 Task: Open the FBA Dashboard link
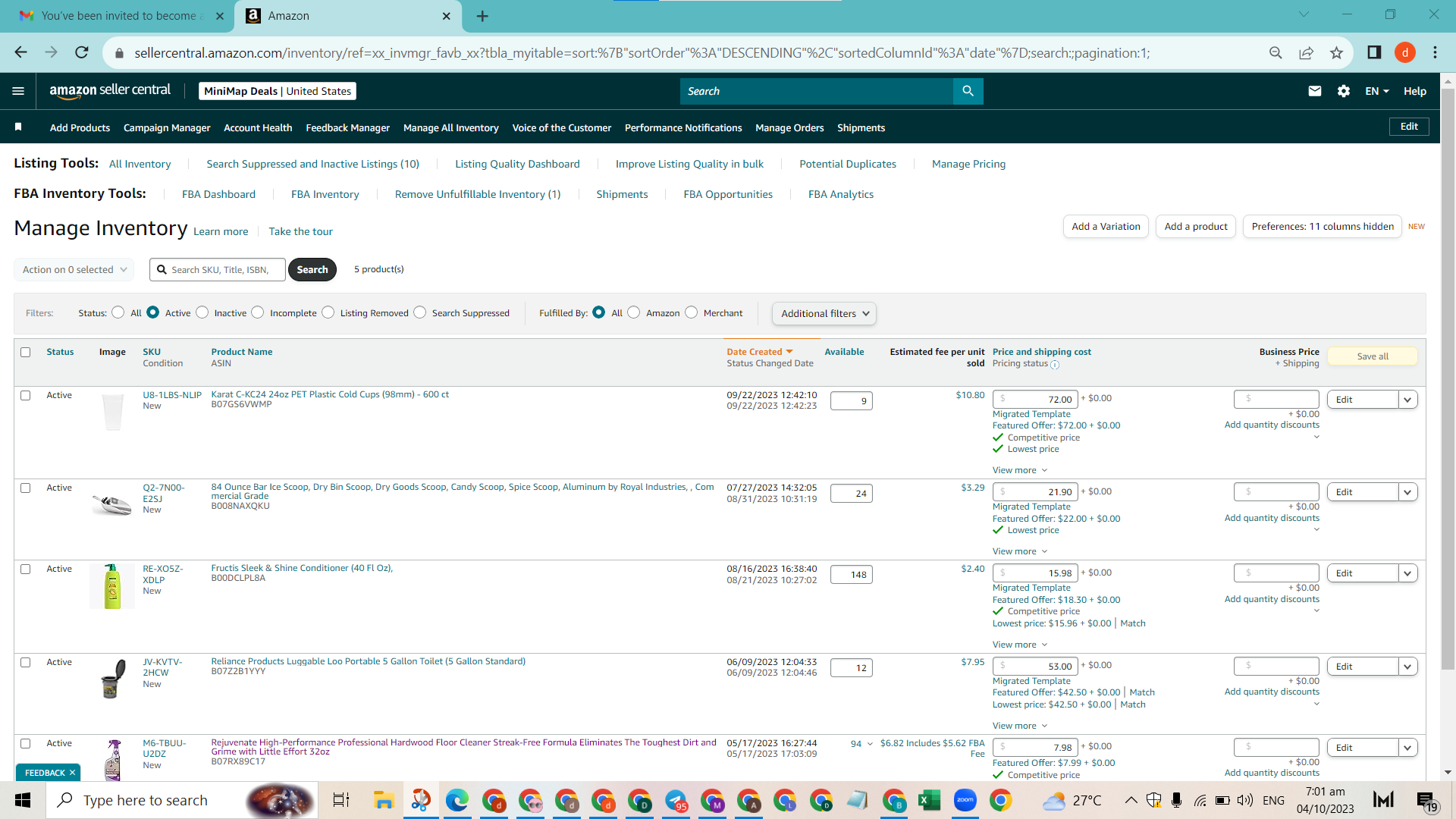[x=218, y=194]
